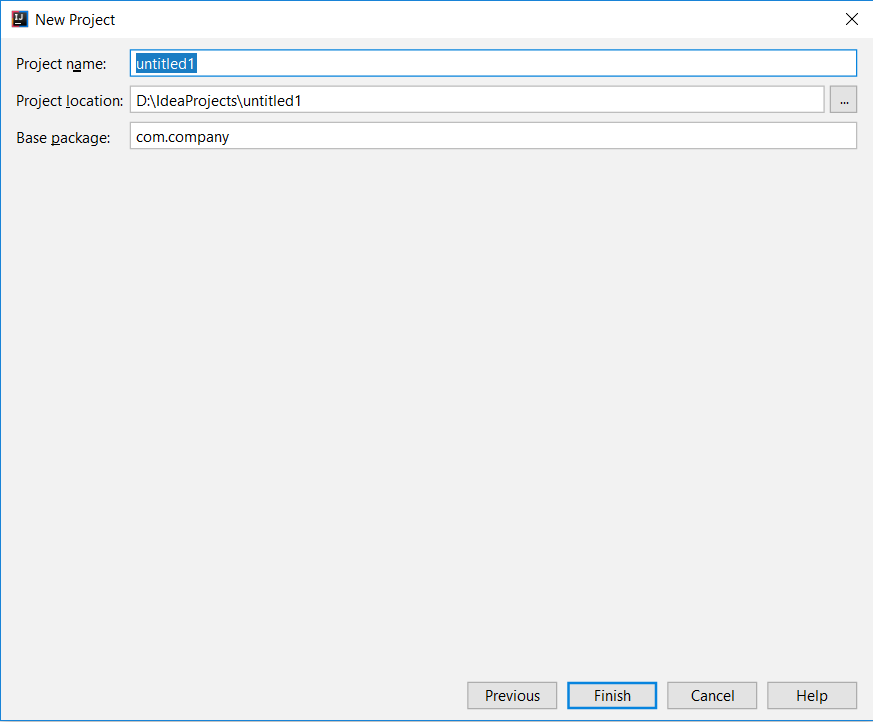
Task: Close the New Project dialog with the X
Action: pos(851,18)
